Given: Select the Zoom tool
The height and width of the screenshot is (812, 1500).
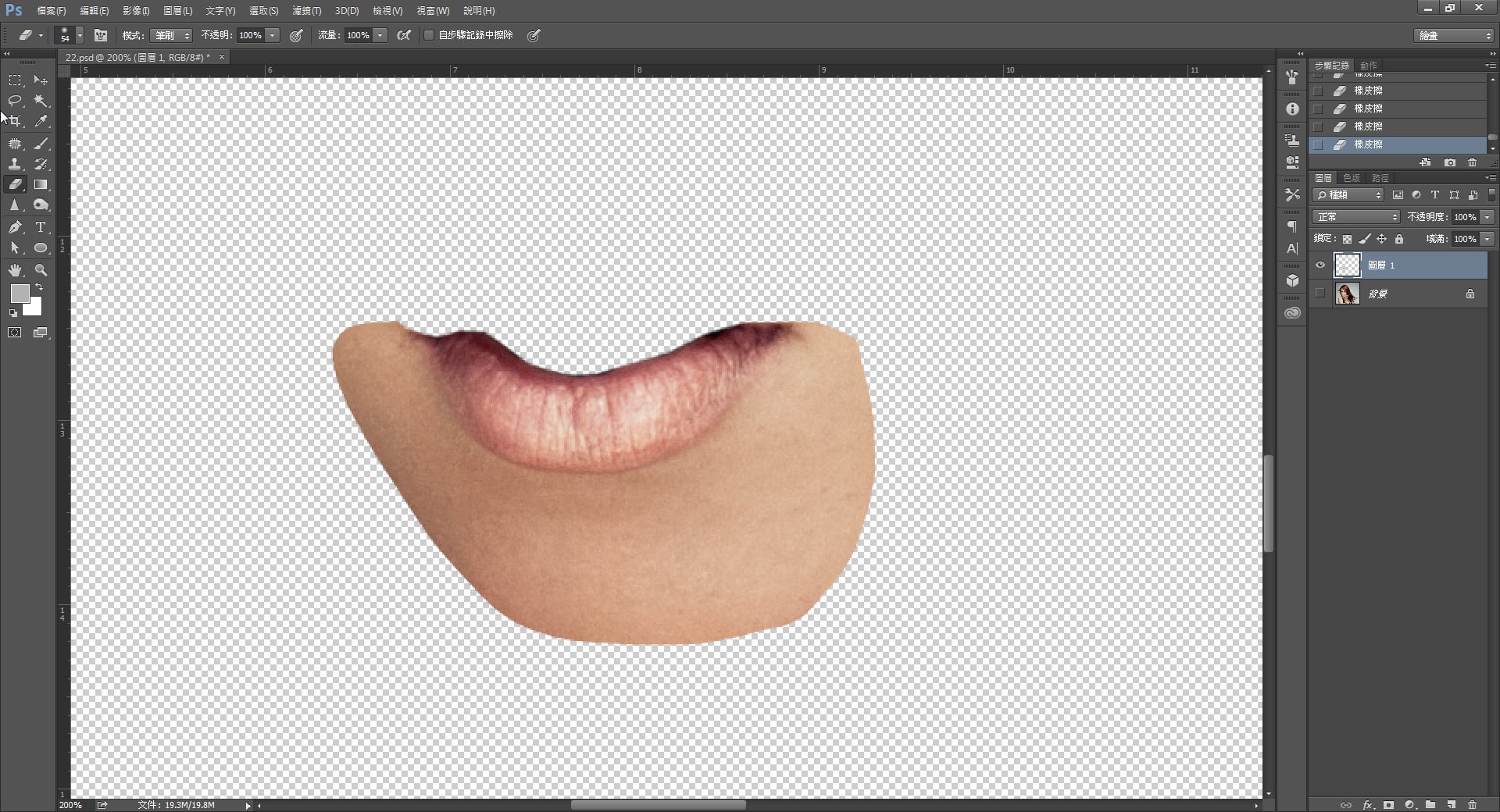Looking at the screenshot, I should [41, 270].
